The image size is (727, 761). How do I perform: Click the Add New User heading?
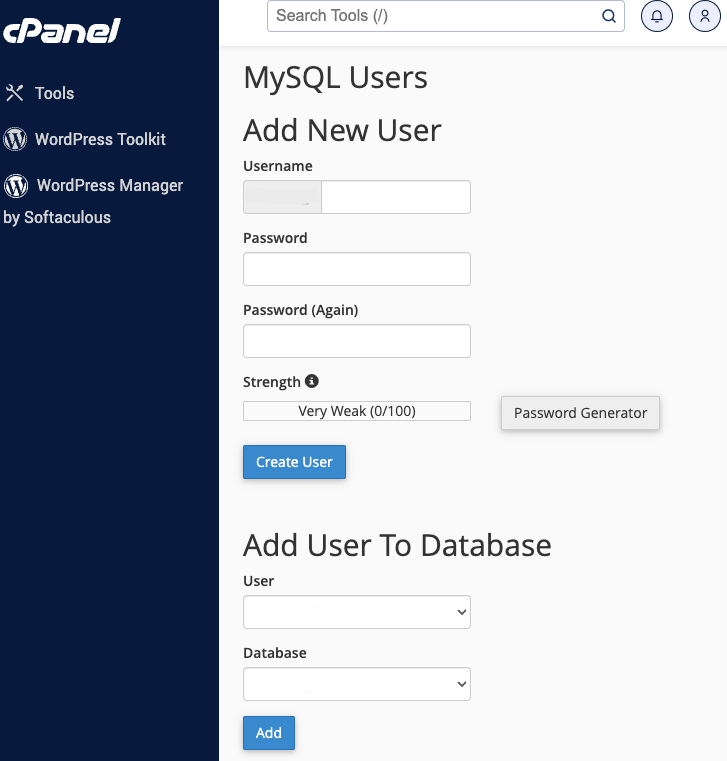(342, 131)
